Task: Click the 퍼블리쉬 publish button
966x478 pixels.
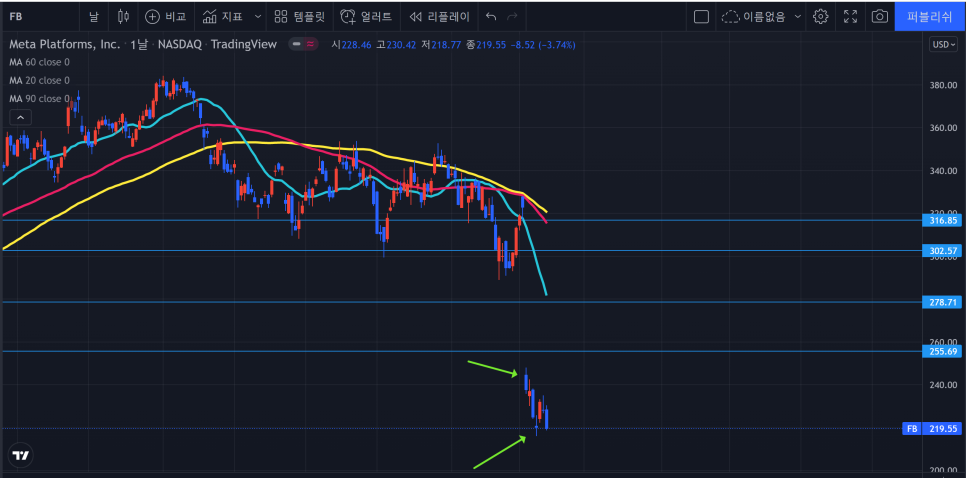Action: click(x=930, y=17)
